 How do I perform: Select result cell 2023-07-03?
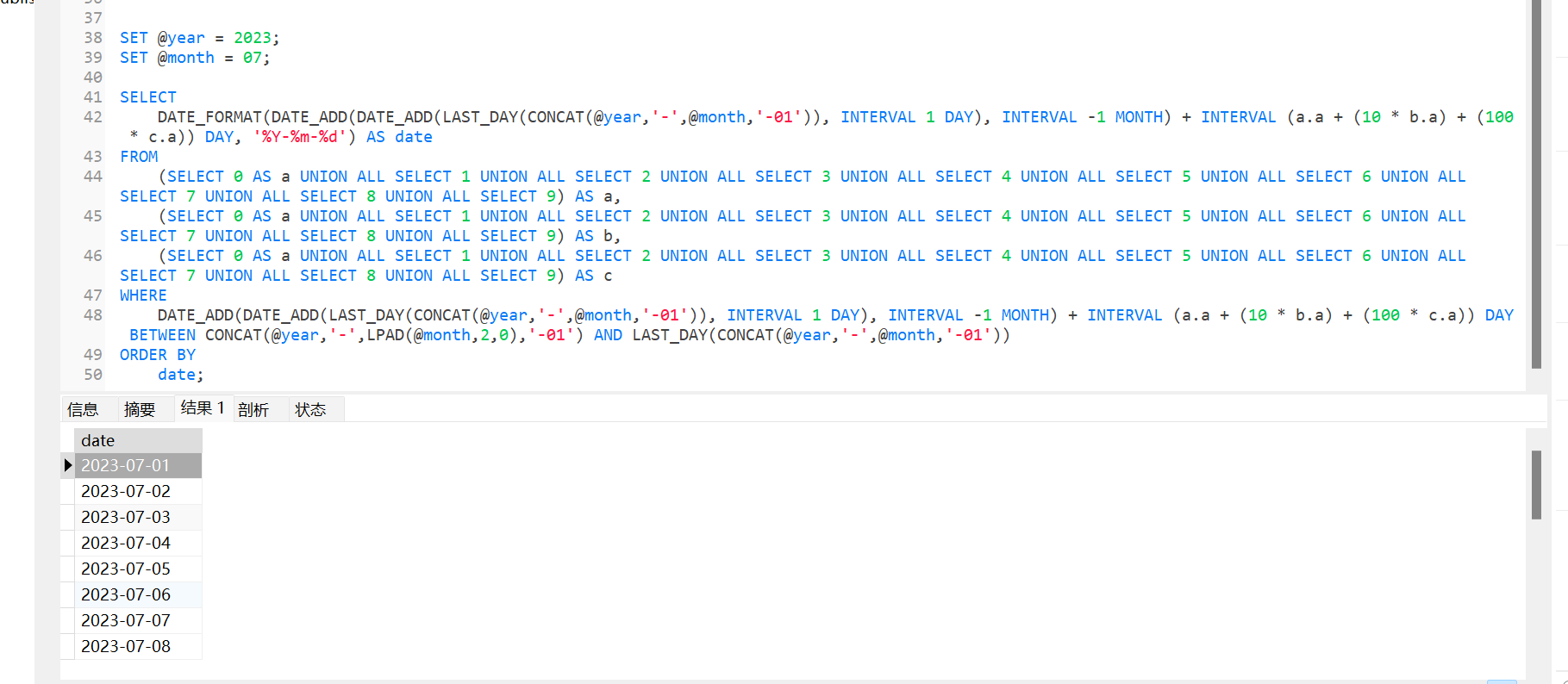[x=138, y=517]
